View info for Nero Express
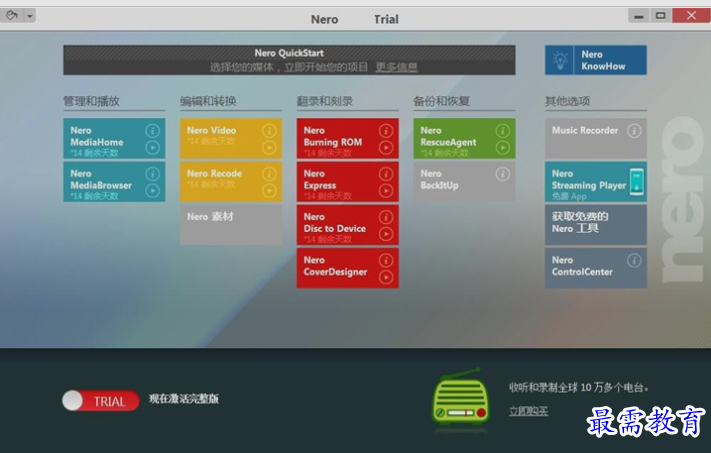Screen dimensions: 711x453 tap(386, 174)
